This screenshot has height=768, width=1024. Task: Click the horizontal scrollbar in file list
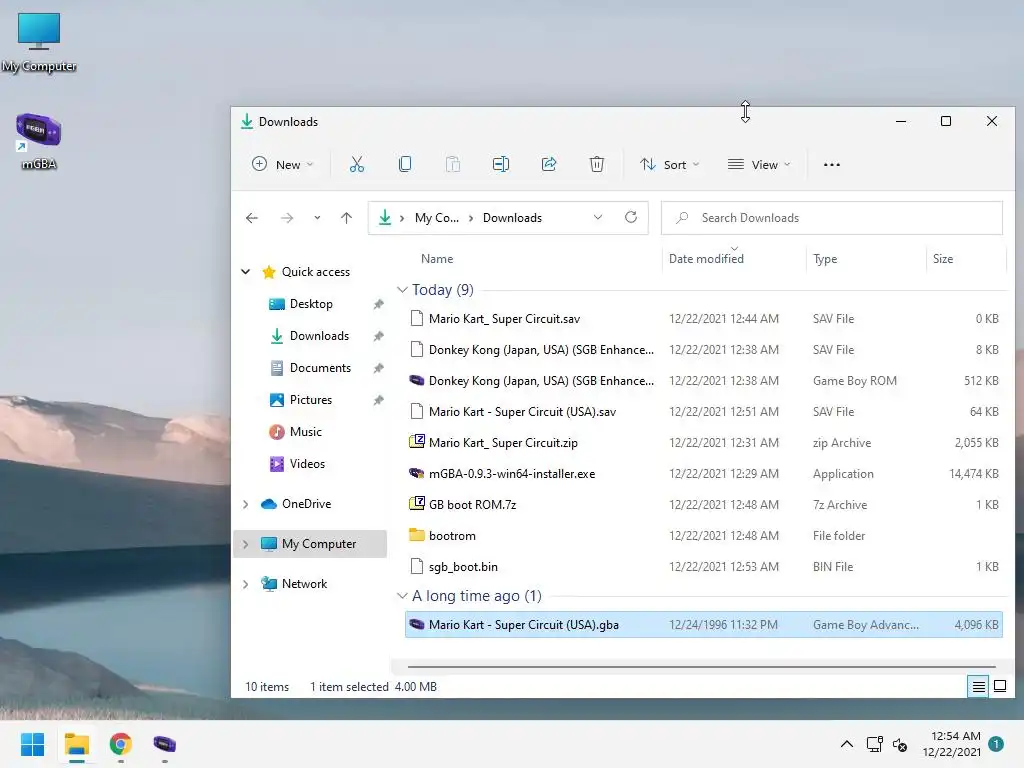701,667
